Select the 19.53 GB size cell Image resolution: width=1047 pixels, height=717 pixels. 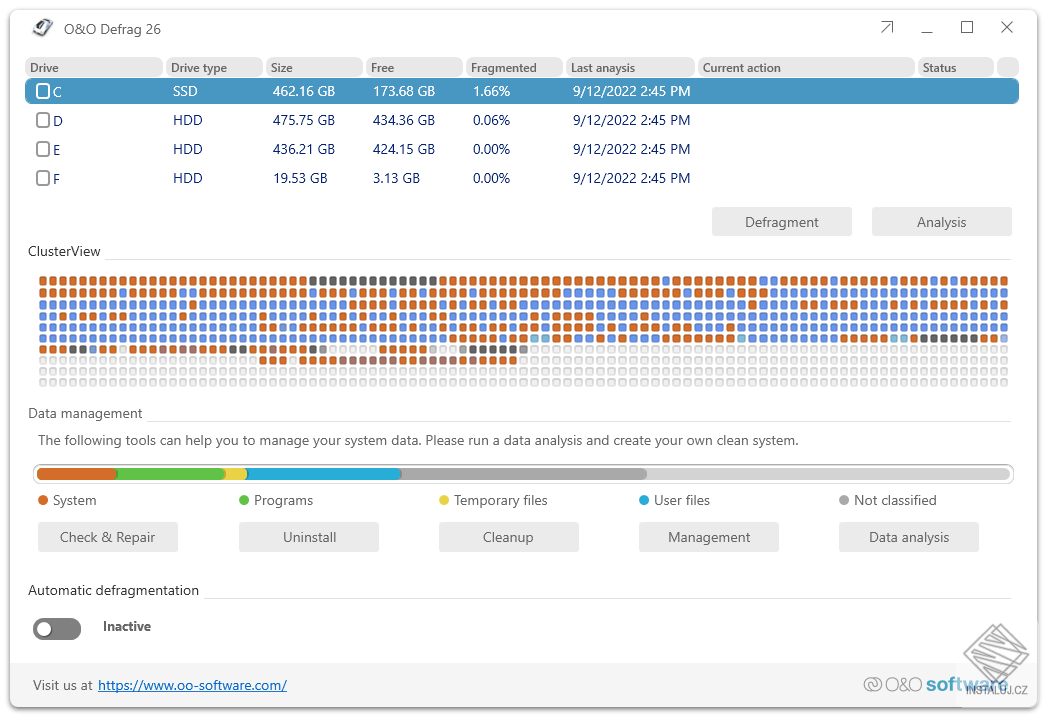[300, 178]
